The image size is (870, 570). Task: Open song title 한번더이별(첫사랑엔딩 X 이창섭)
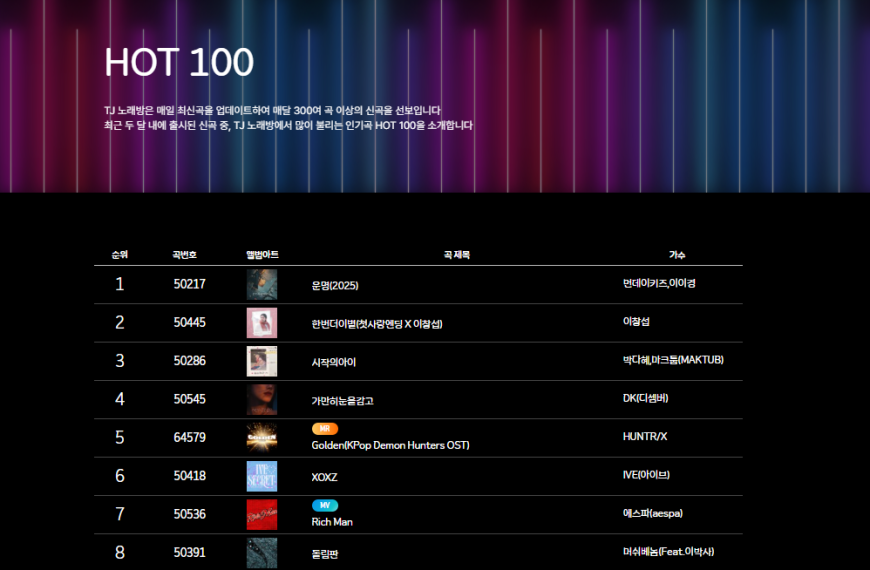pos(377,324)
